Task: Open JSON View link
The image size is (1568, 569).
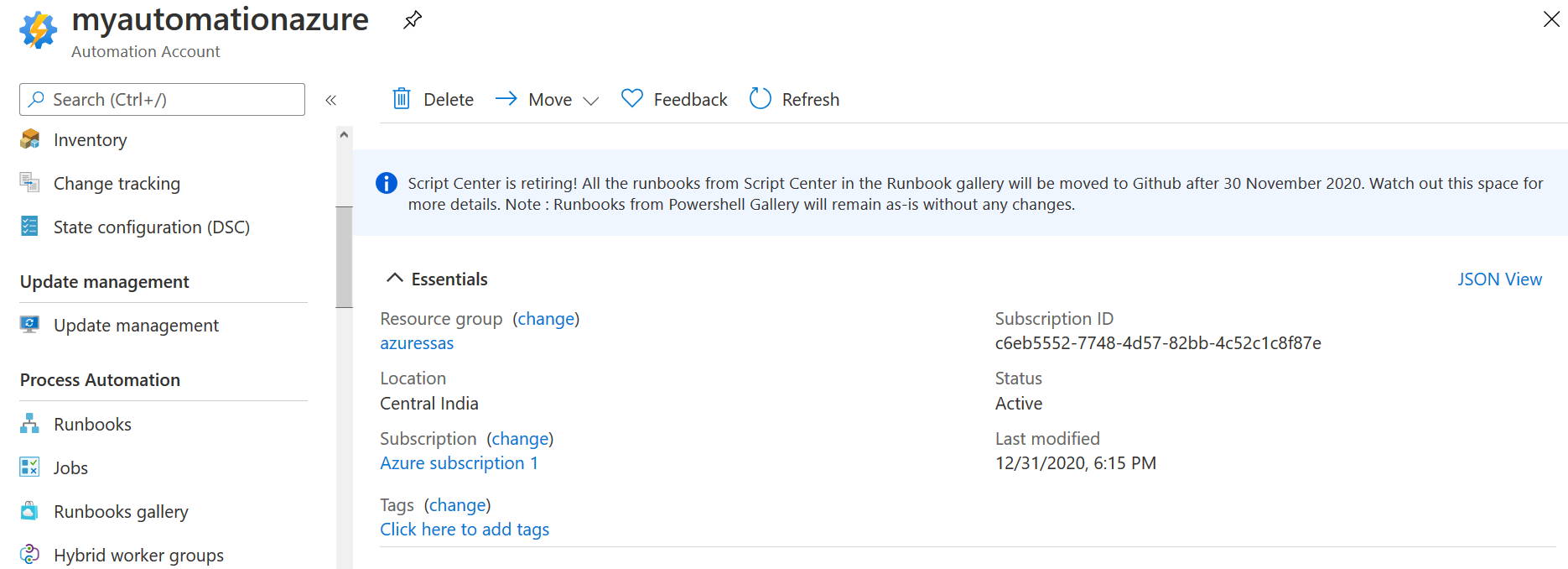Action: (x=1499, y=279)
